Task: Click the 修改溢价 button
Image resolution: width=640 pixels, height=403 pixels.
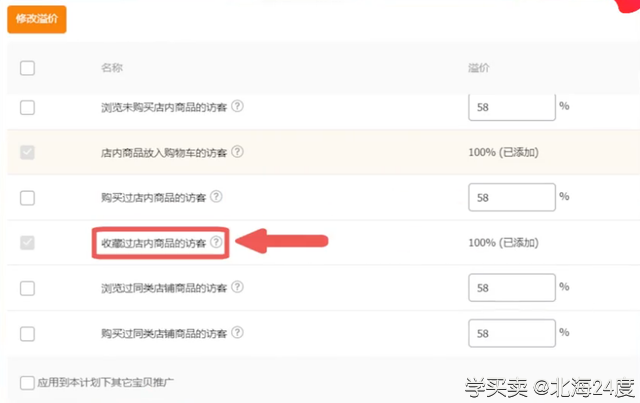Action: click(37, 19)
